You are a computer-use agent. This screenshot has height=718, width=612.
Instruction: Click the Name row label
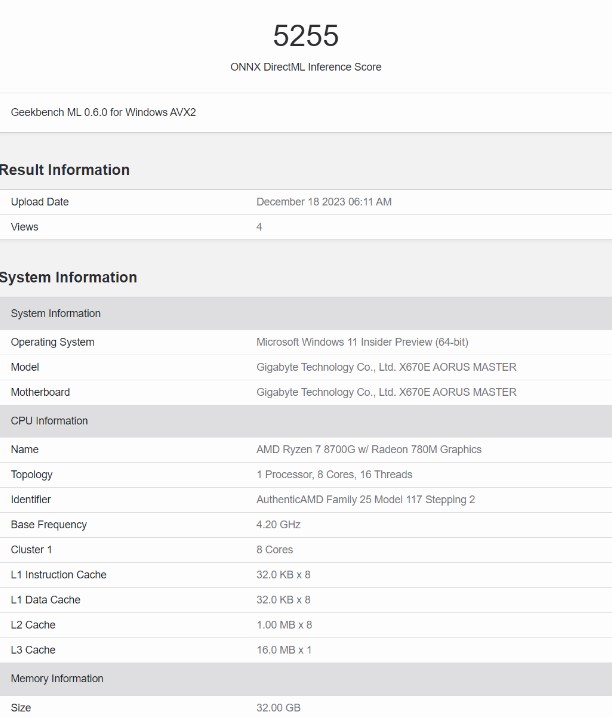pyautogui.click(x=25, y=449)
